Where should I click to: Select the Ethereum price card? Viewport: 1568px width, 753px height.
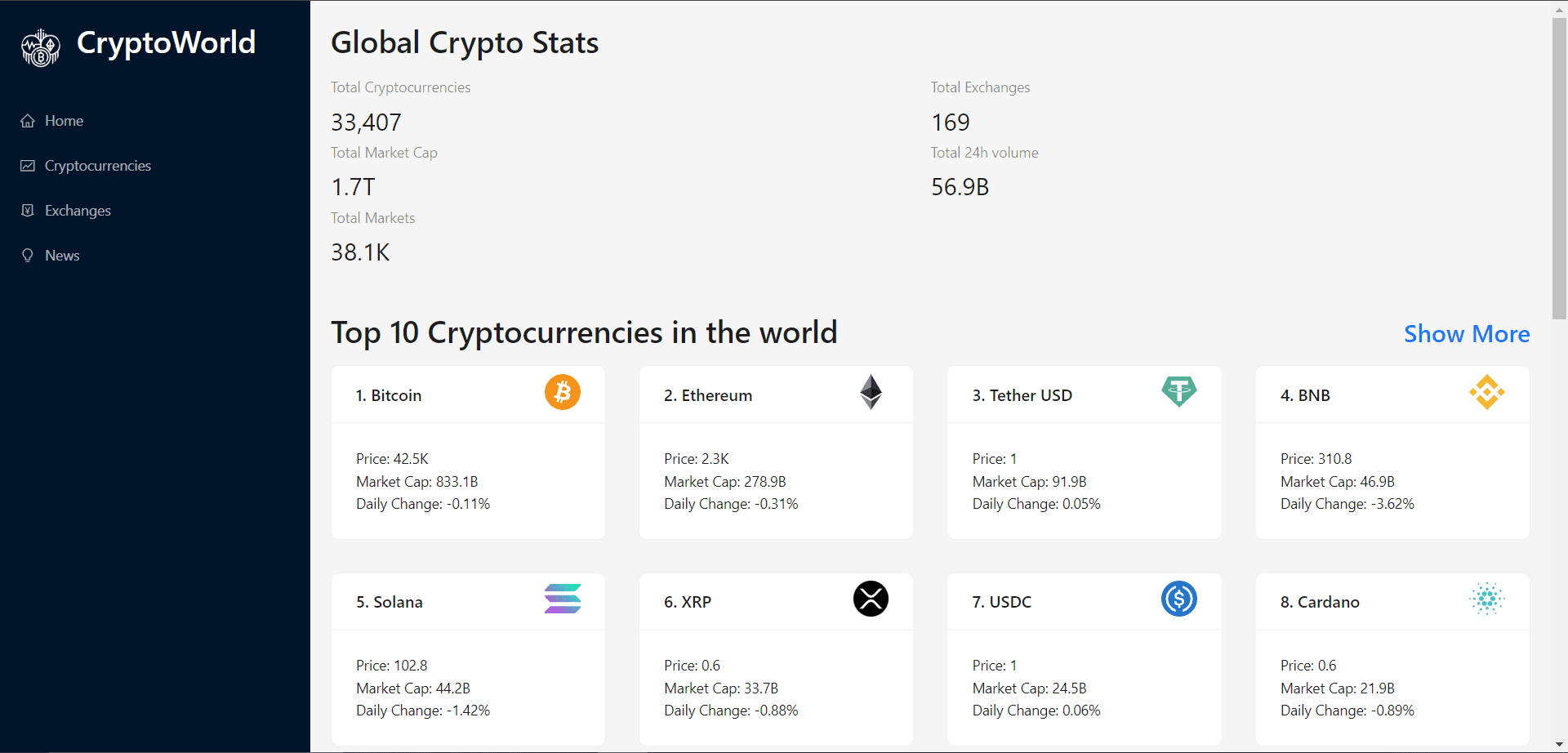[x=776, y=452]
